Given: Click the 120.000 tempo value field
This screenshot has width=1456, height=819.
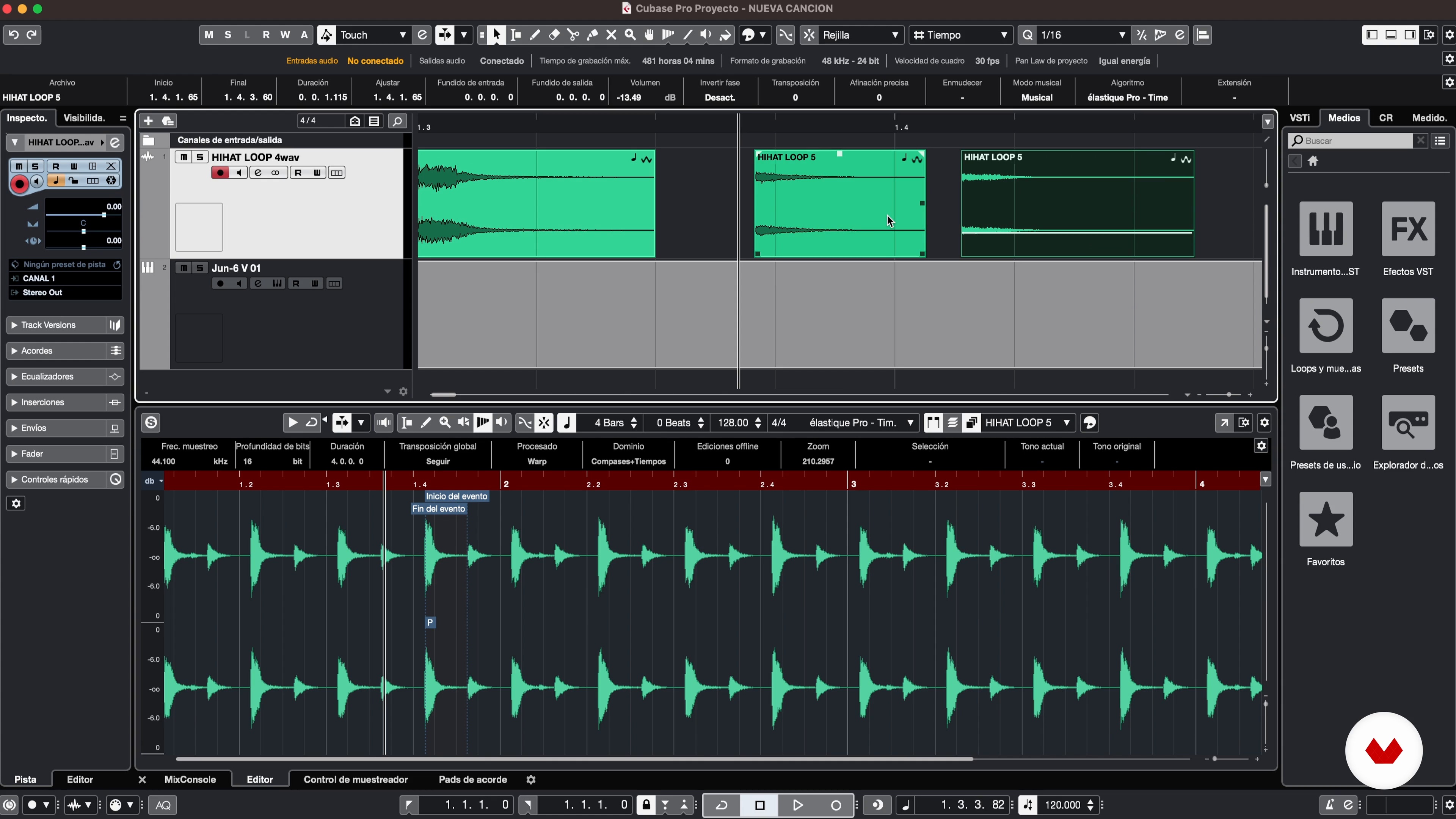Looking at the screenshot, I should (1062, 805).
